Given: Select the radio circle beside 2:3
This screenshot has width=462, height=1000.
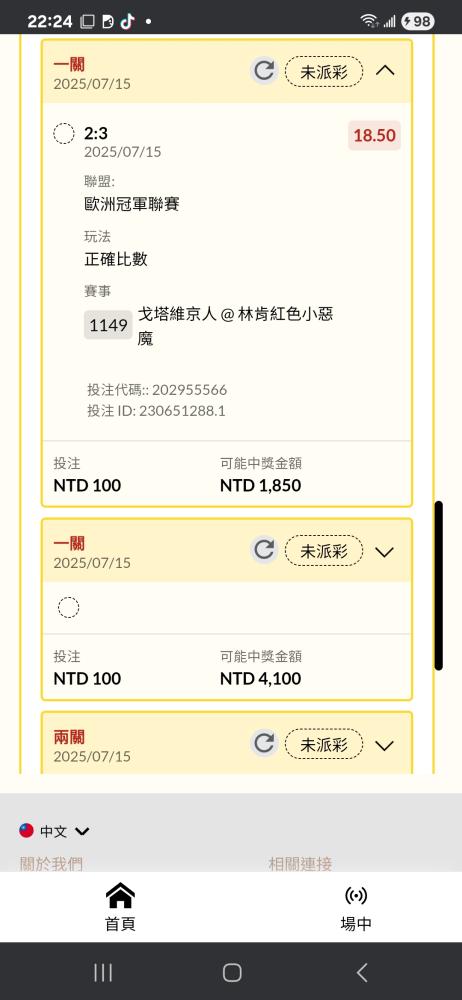Looking at the screenshot, I should (64, 134).
